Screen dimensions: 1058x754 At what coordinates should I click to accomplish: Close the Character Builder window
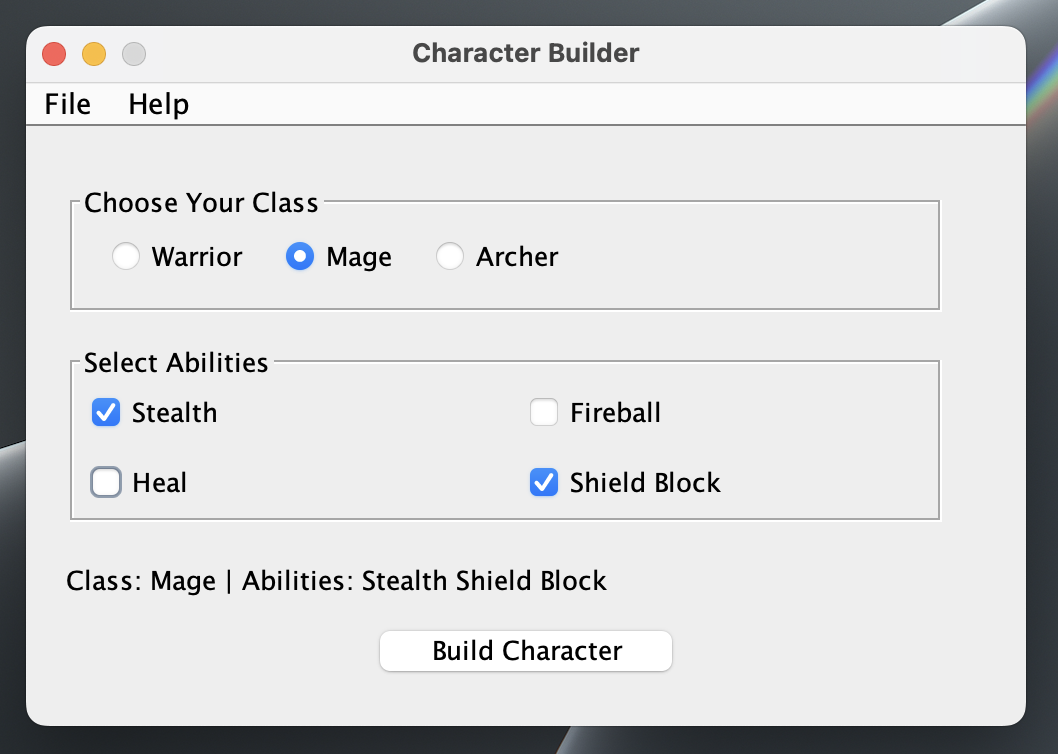pos(54,54)
